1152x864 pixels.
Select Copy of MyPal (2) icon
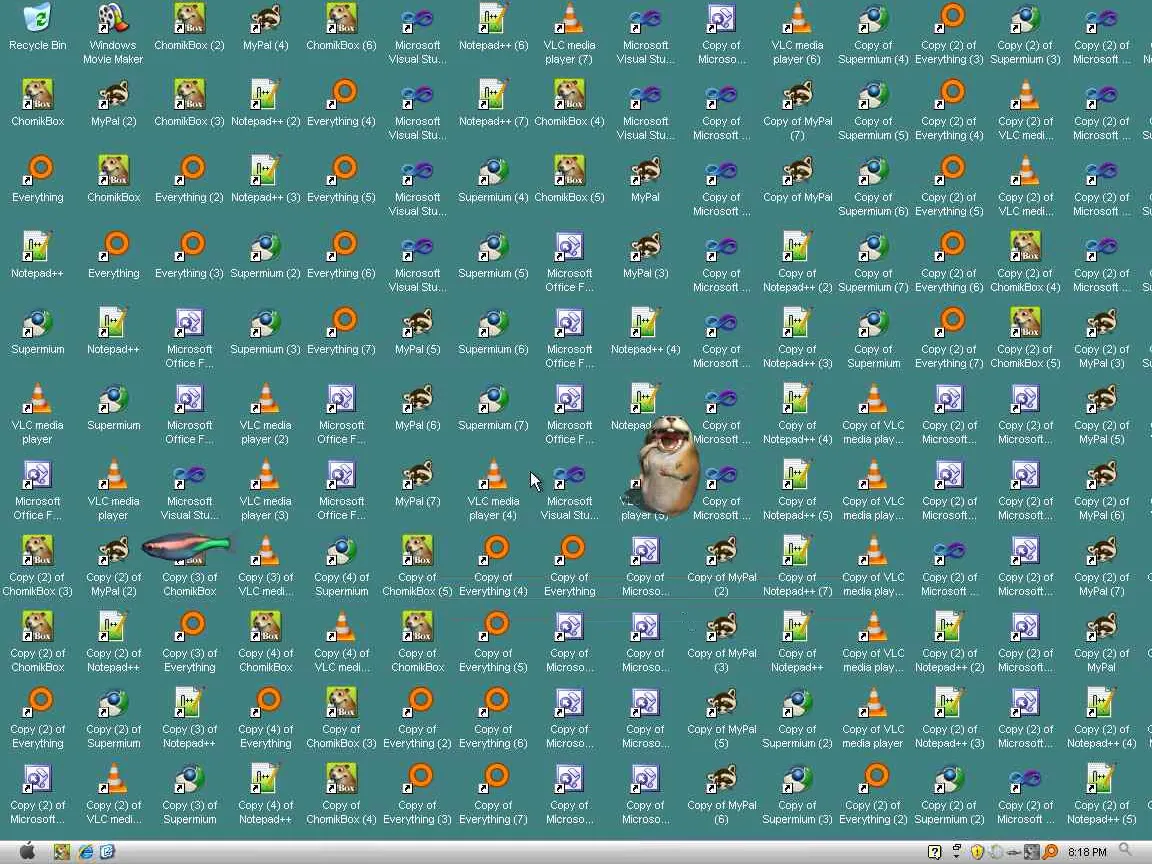721,566
